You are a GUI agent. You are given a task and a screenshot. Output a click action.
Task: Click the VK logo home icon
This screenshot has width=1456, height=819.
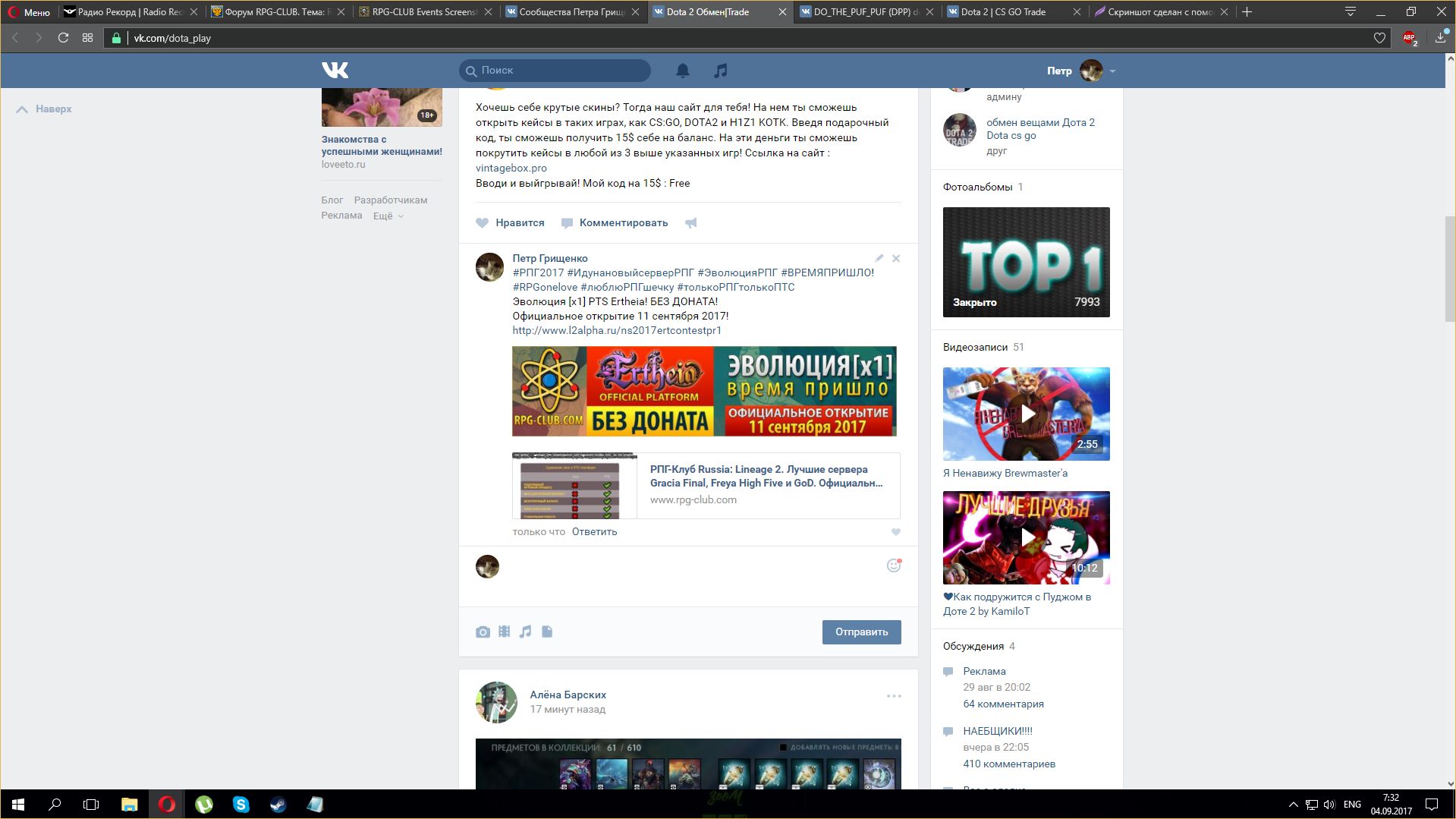(335, 71)
